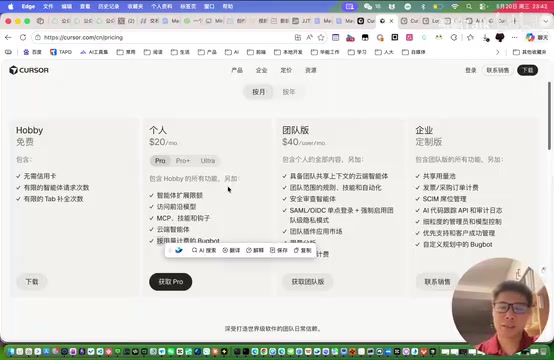This screenshot has width=554, height=360.
Task: Expand the 常用 bookmarks folder
Action: coord(126,52)
